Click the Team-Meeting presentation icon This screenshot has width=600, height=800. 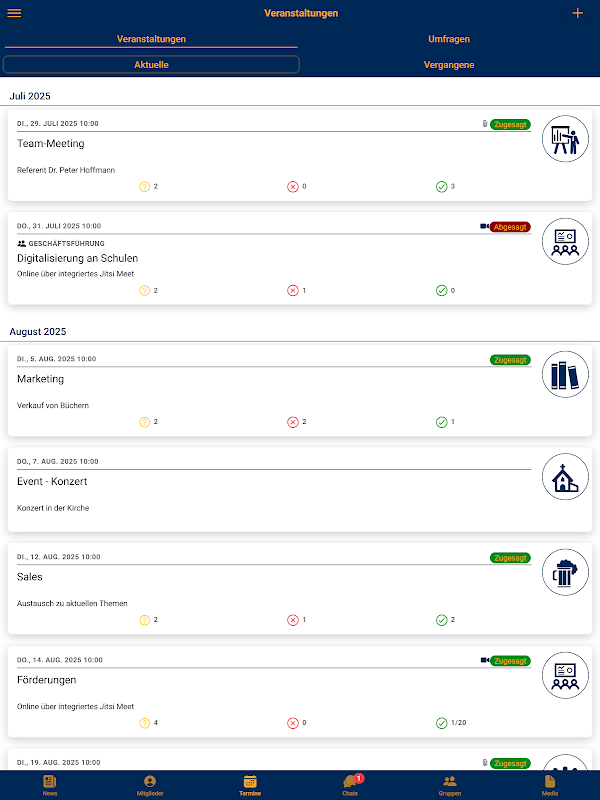click(x=565, y=139)
